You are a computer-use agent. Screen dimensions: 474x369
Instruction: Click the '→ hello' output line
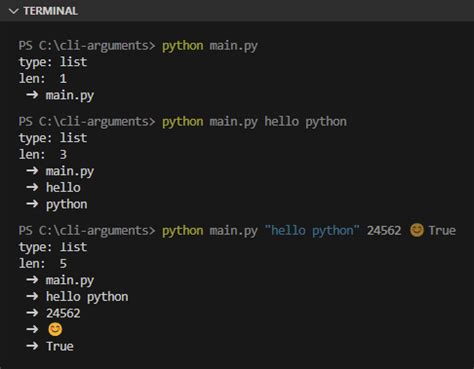coord(53,188)
